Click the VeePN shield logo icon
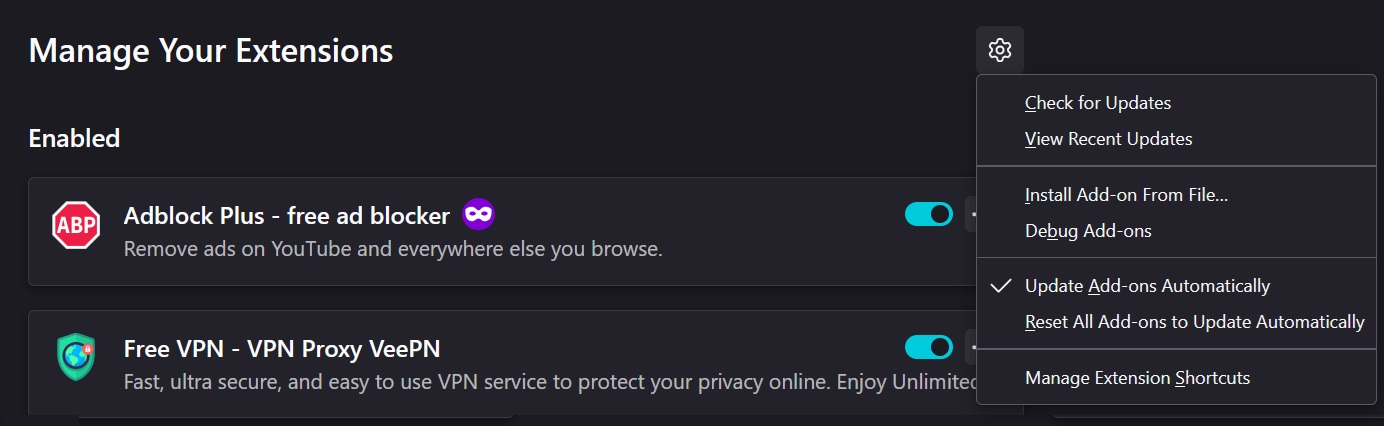The width and height of the screenshot is (1384, 426). (x=76, y=357)
